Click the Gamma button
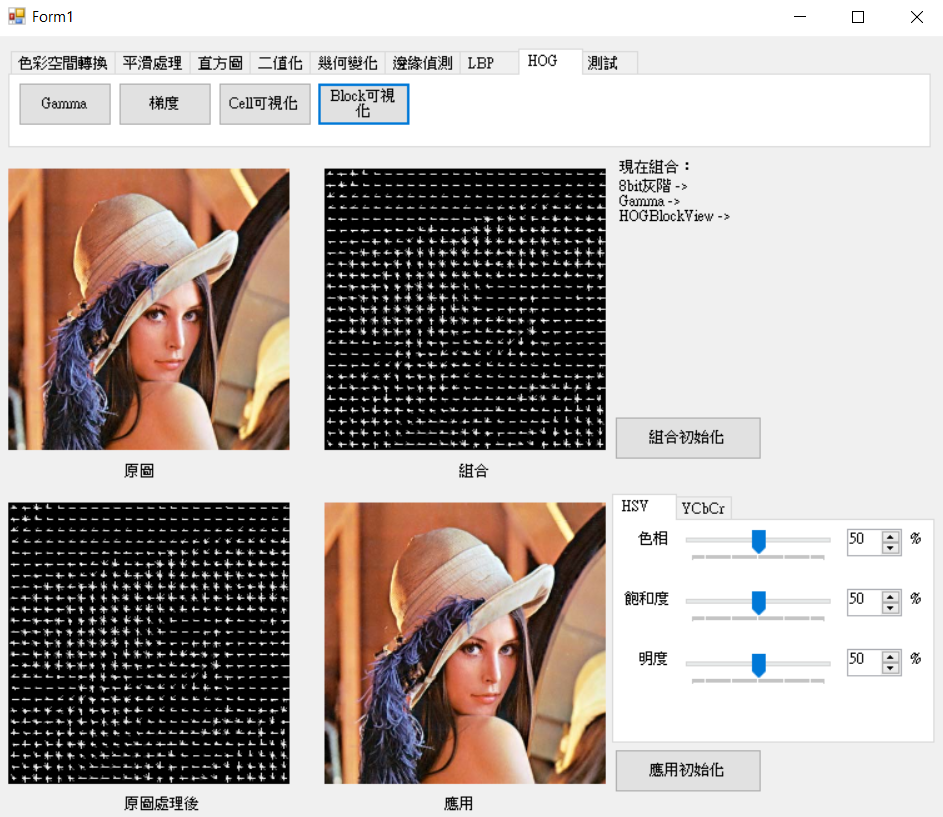 65,104
